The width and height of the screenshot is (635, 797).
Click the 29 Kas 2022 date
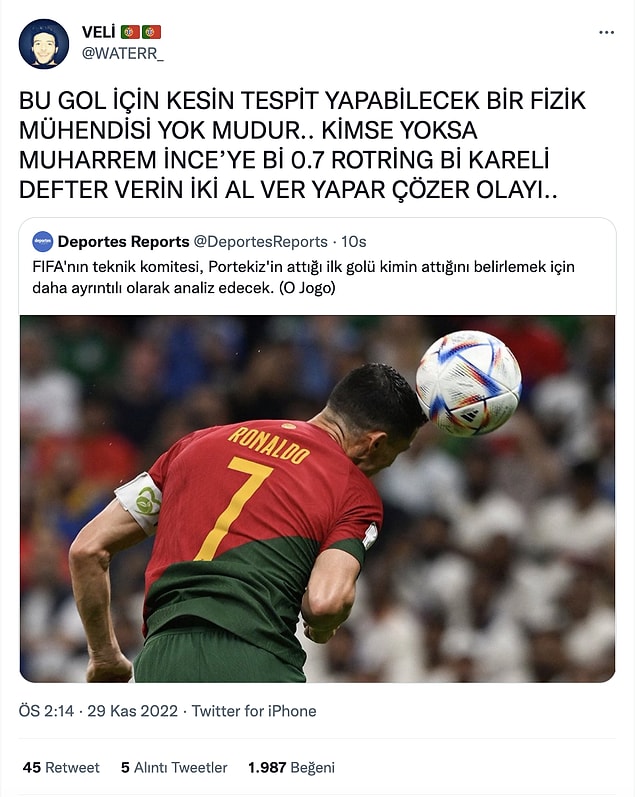[133, 711]
